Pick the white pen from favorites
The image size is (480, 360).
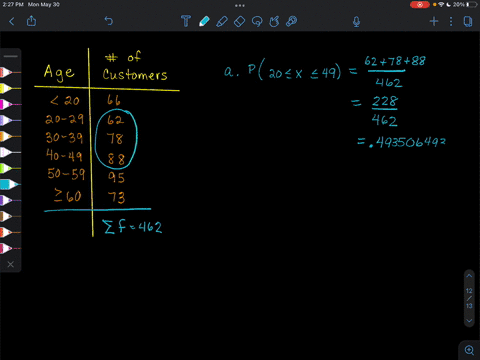pyautogui.click(x=10, y=152)
